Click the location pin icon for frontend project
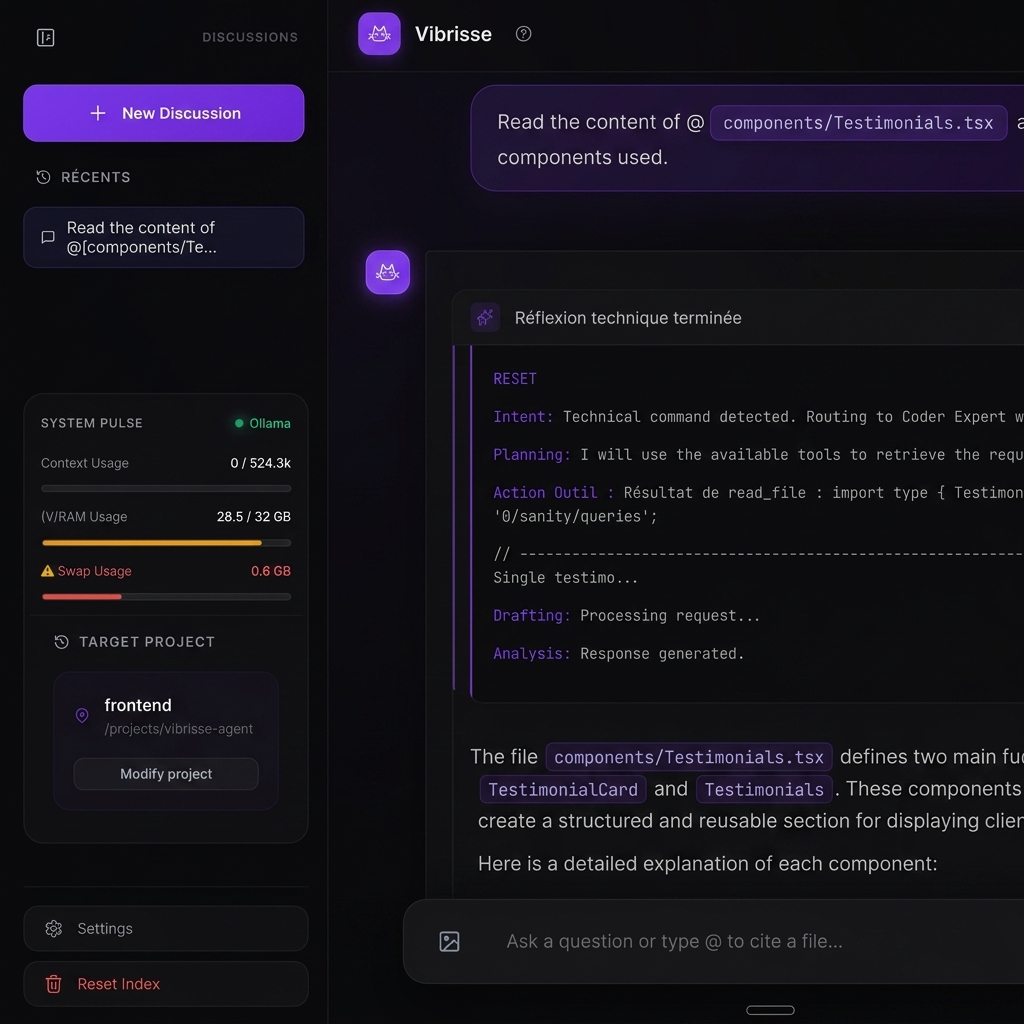The width and height of the screenshot is (1024, 1024). point(82,715)
